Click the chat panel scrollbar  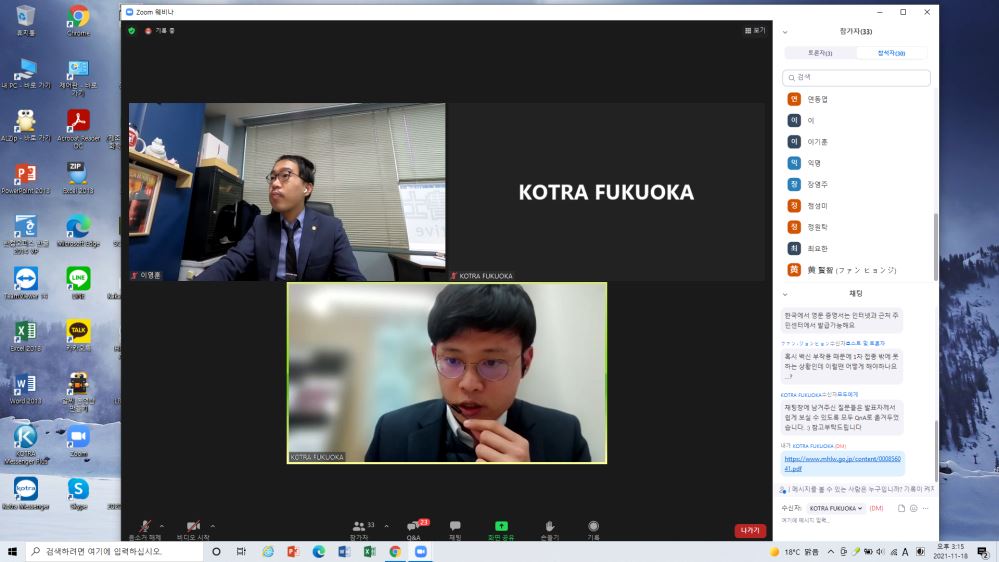click(935, 451)
